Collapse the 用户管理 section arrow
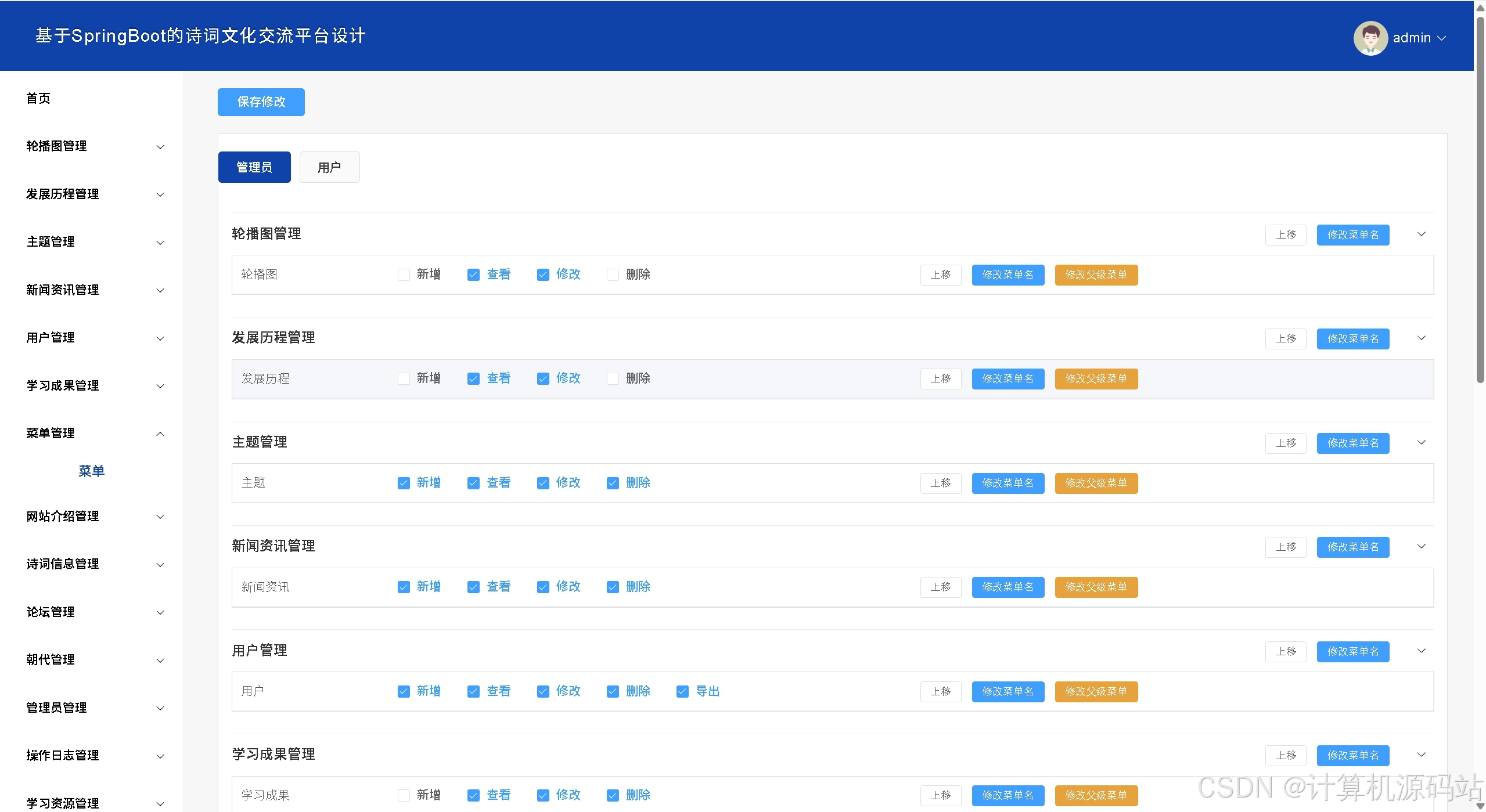The height and width of the screenshot is (812, 1486). pyautogui.click(x=1421, y=651)
